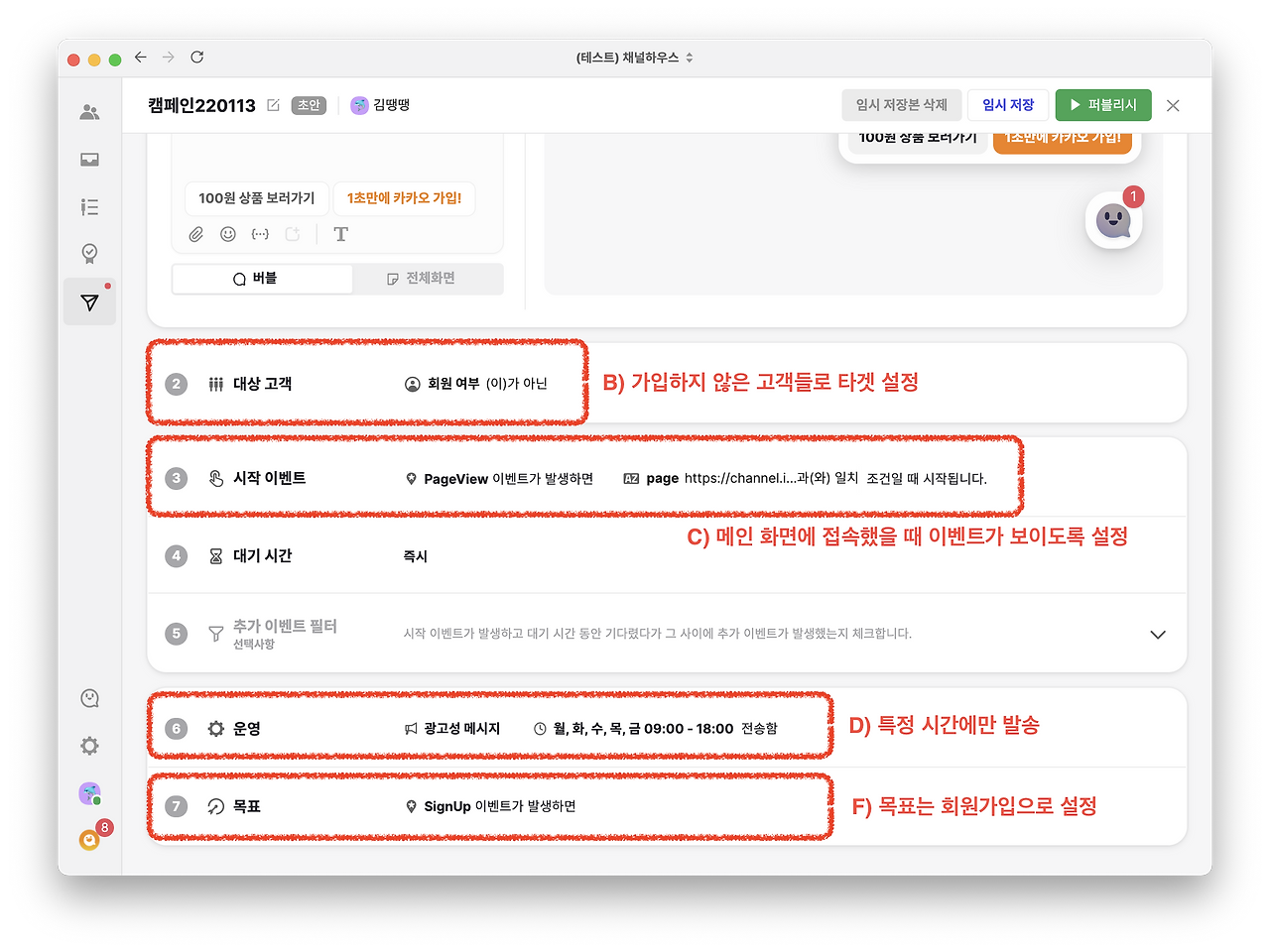Insert an emoji with the smiley icon
Screen dimensions: 1270x952
(x=228, y=234)
